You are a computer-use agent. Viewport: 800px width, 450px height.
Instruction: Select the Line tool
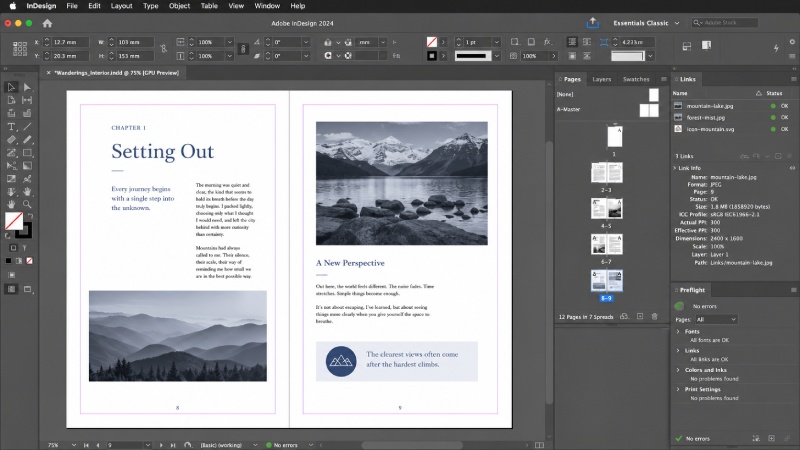27,127
